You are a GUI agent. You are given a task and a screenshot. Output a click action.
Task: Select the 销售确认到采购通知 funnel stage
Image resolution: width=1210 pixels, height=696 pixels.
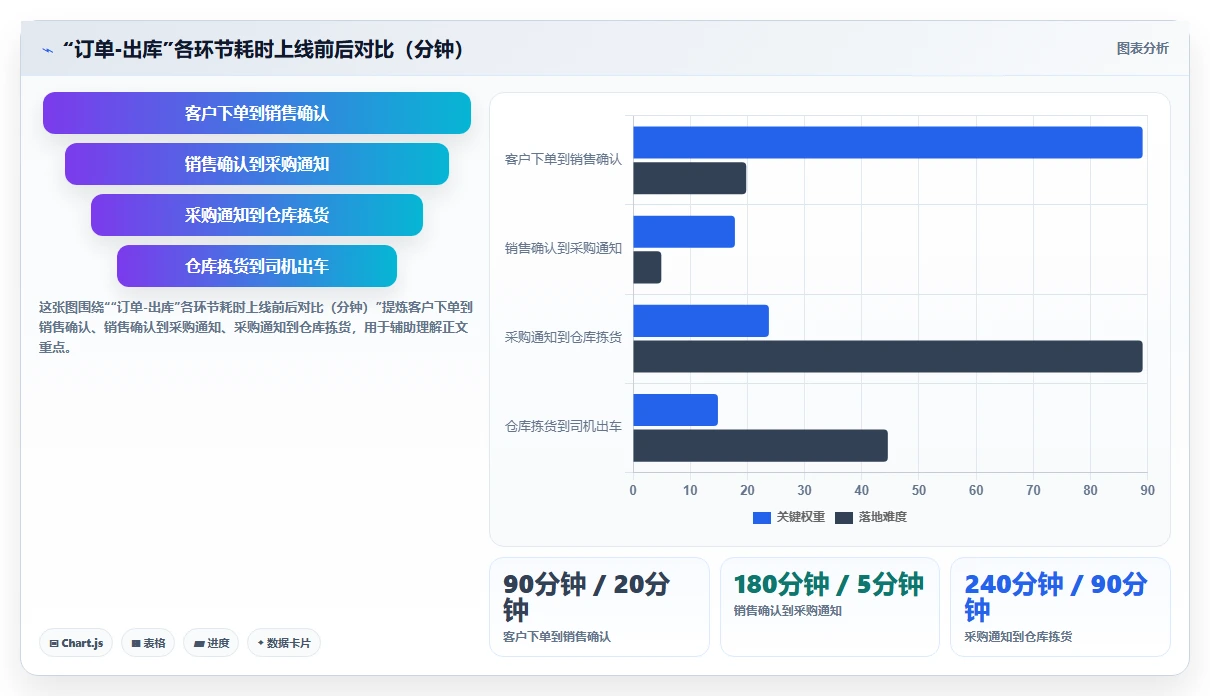pos(257,164)
